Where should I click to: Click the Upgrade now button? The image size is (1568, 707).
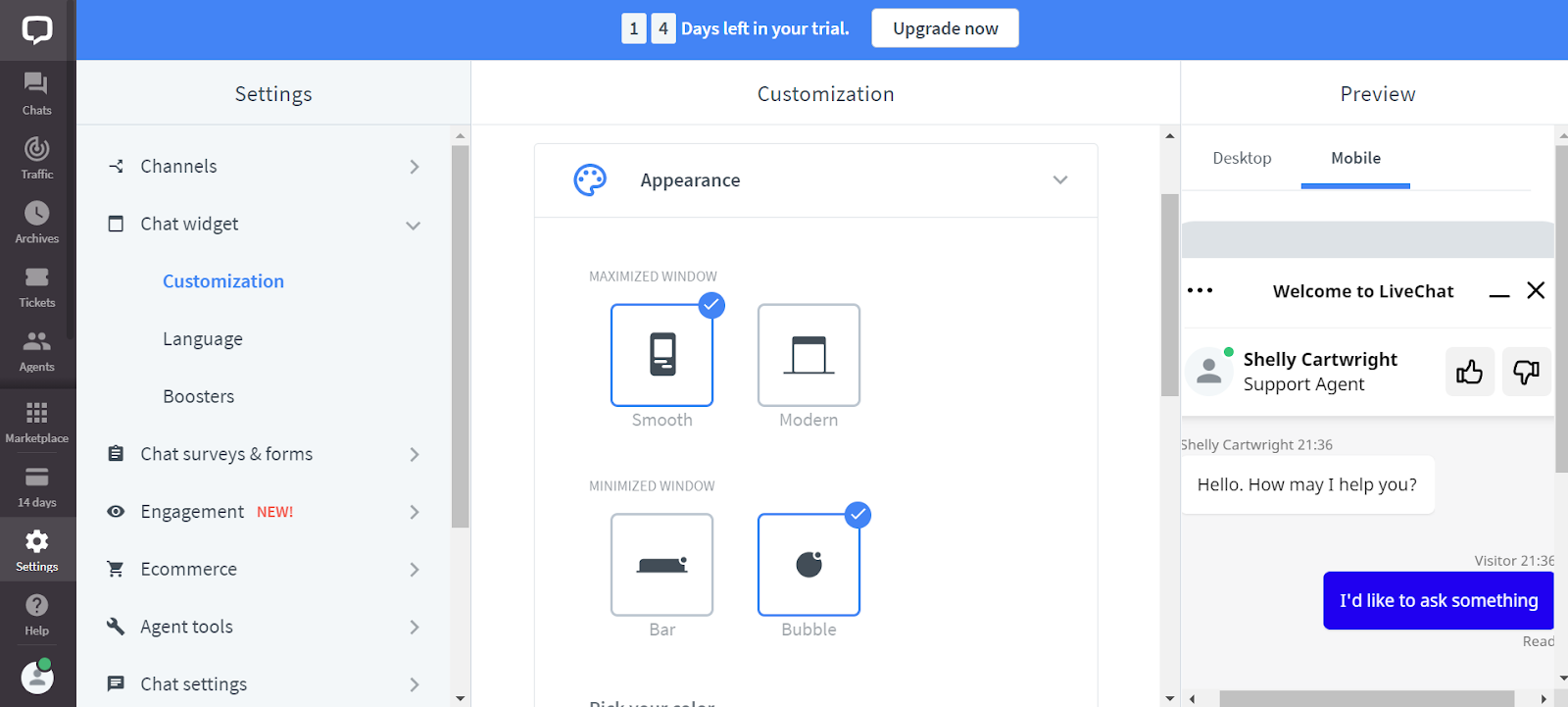tap(946, 28)
